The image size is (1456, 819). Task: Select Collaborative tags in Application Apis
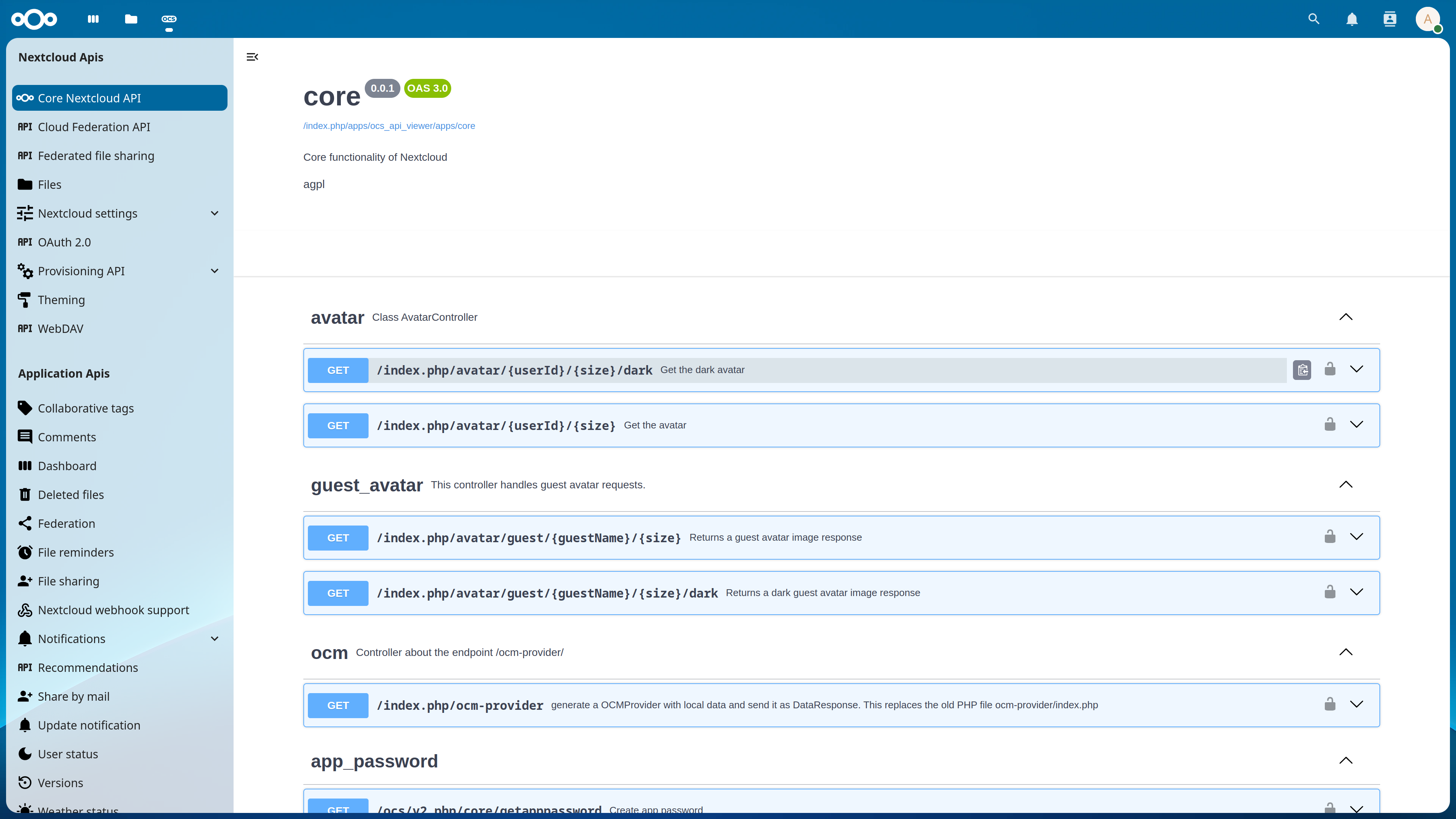[x=120, y=408]
